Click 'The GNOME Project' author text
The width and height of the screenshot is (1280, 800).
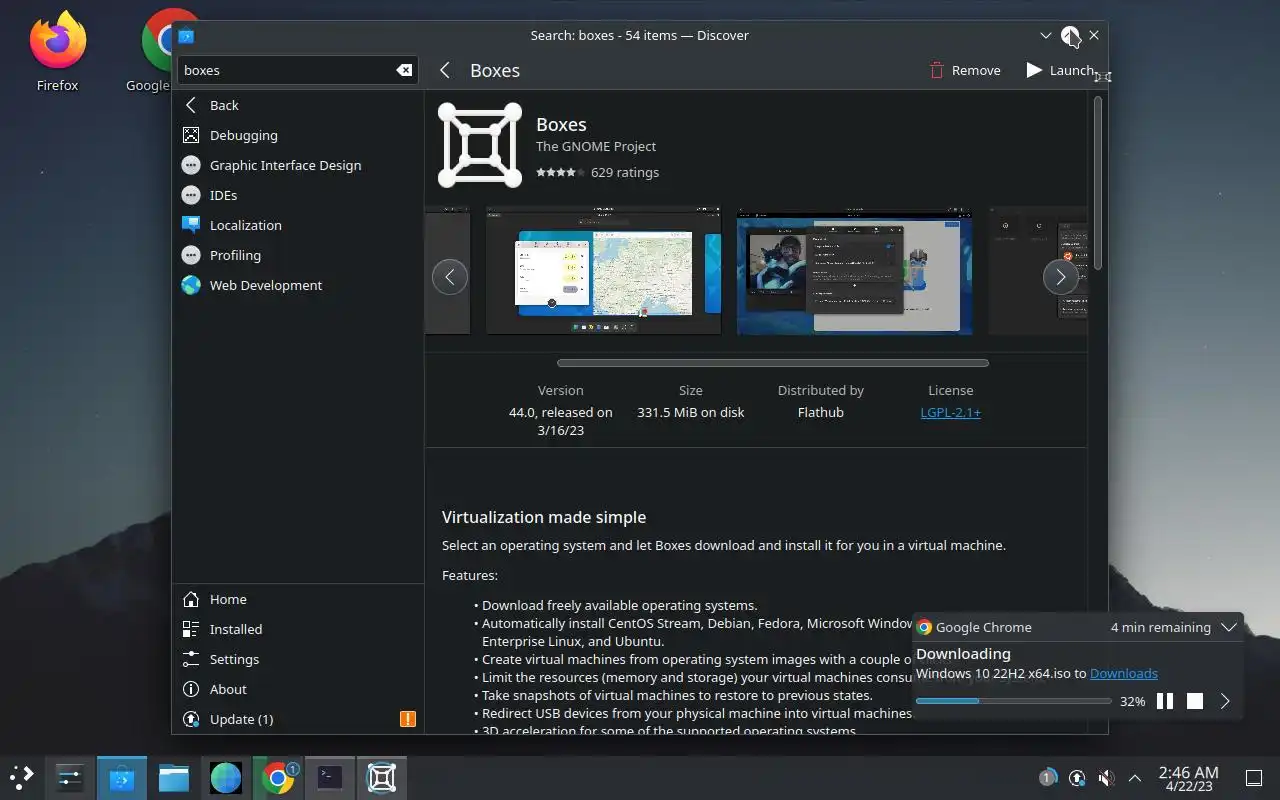pyautogui.click(x=596, y=146)
